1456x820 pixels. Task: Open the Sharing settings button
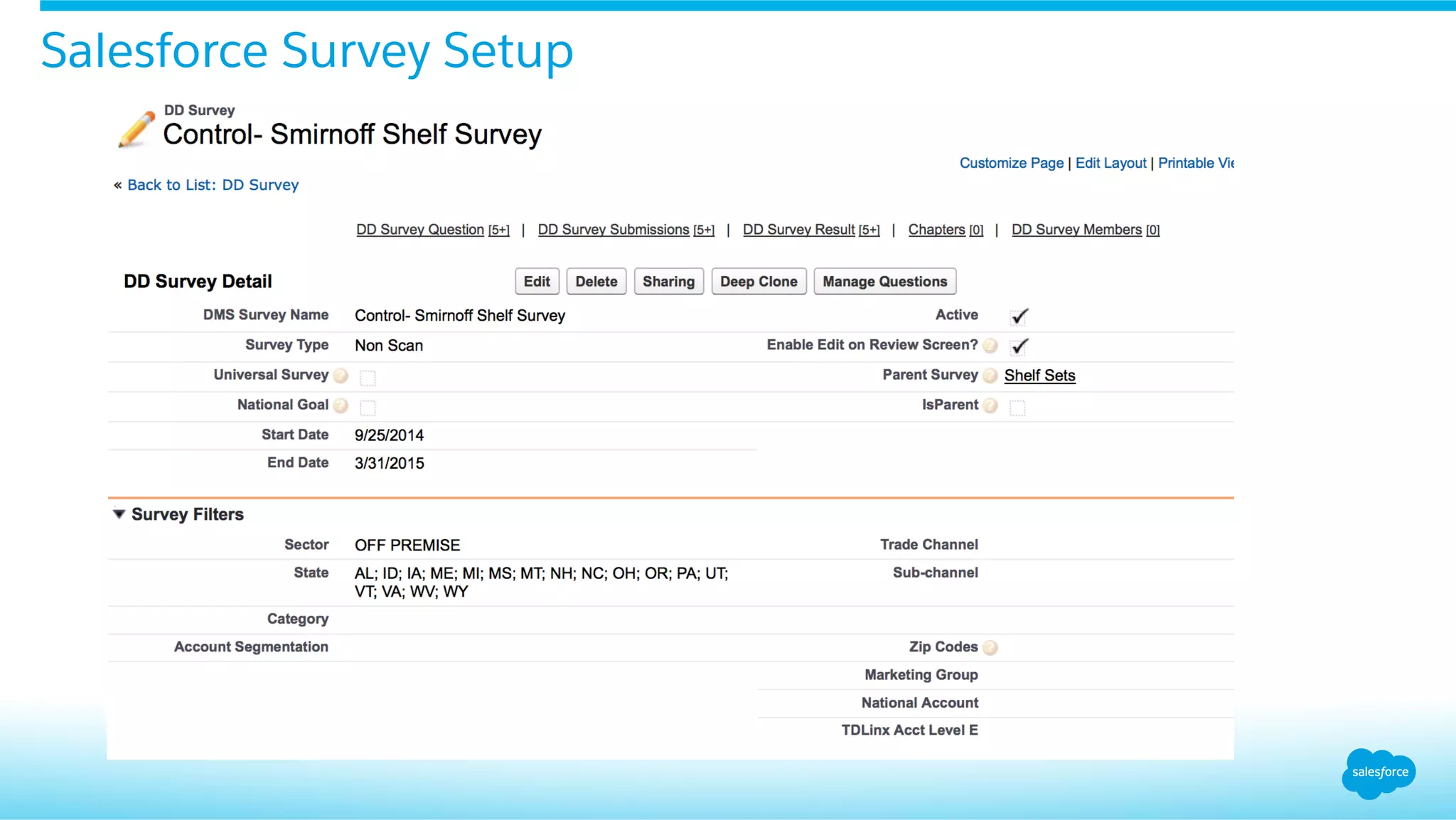click(668, 282)
